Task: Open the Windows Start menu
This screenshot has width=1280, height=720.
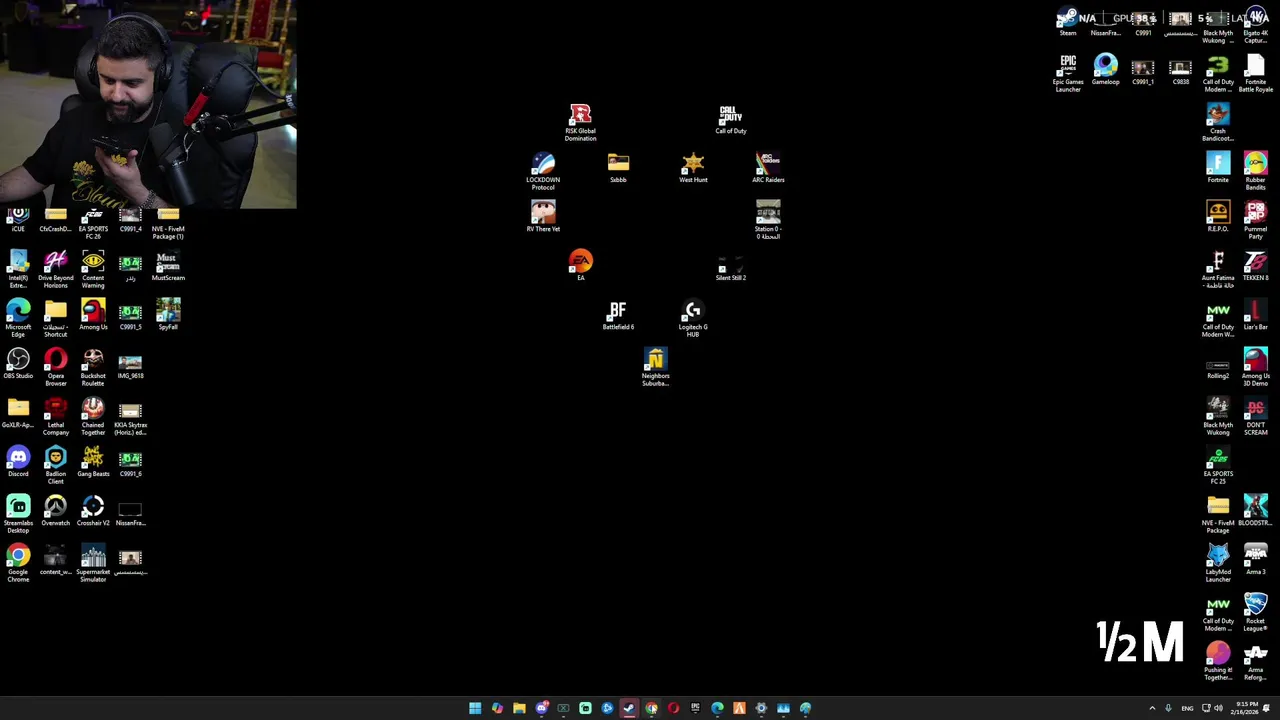Action: coord(475,708)
